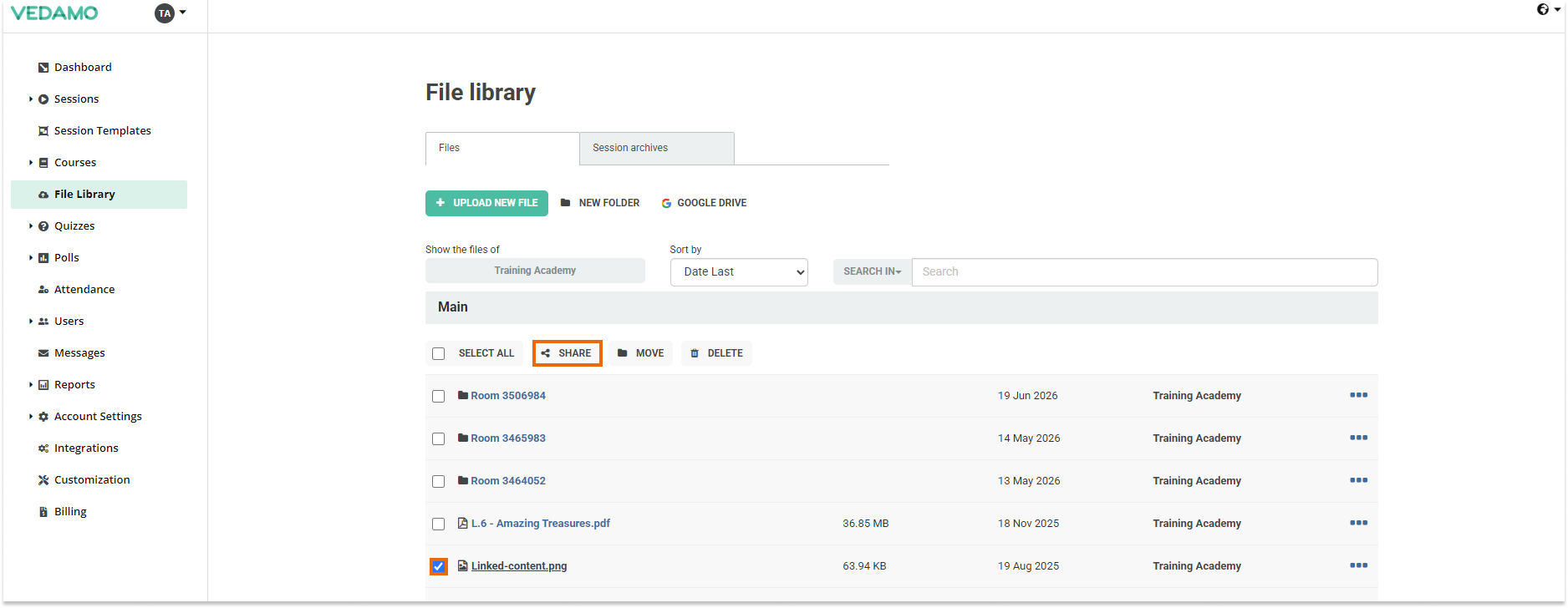Click the Move button

tap(641, 353)
